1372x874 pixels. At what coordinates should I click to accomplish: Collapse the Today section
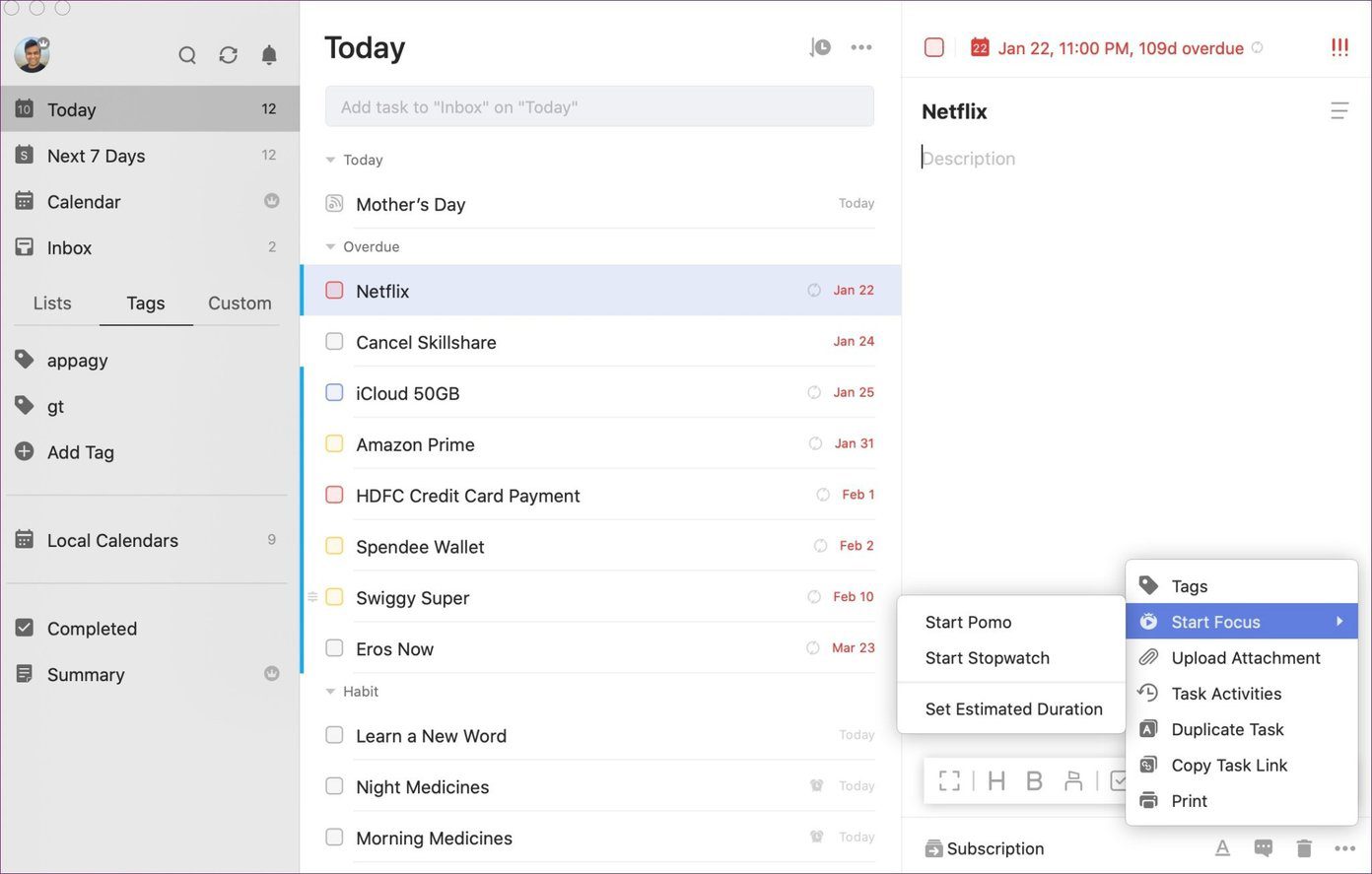(x=330, y=160)
